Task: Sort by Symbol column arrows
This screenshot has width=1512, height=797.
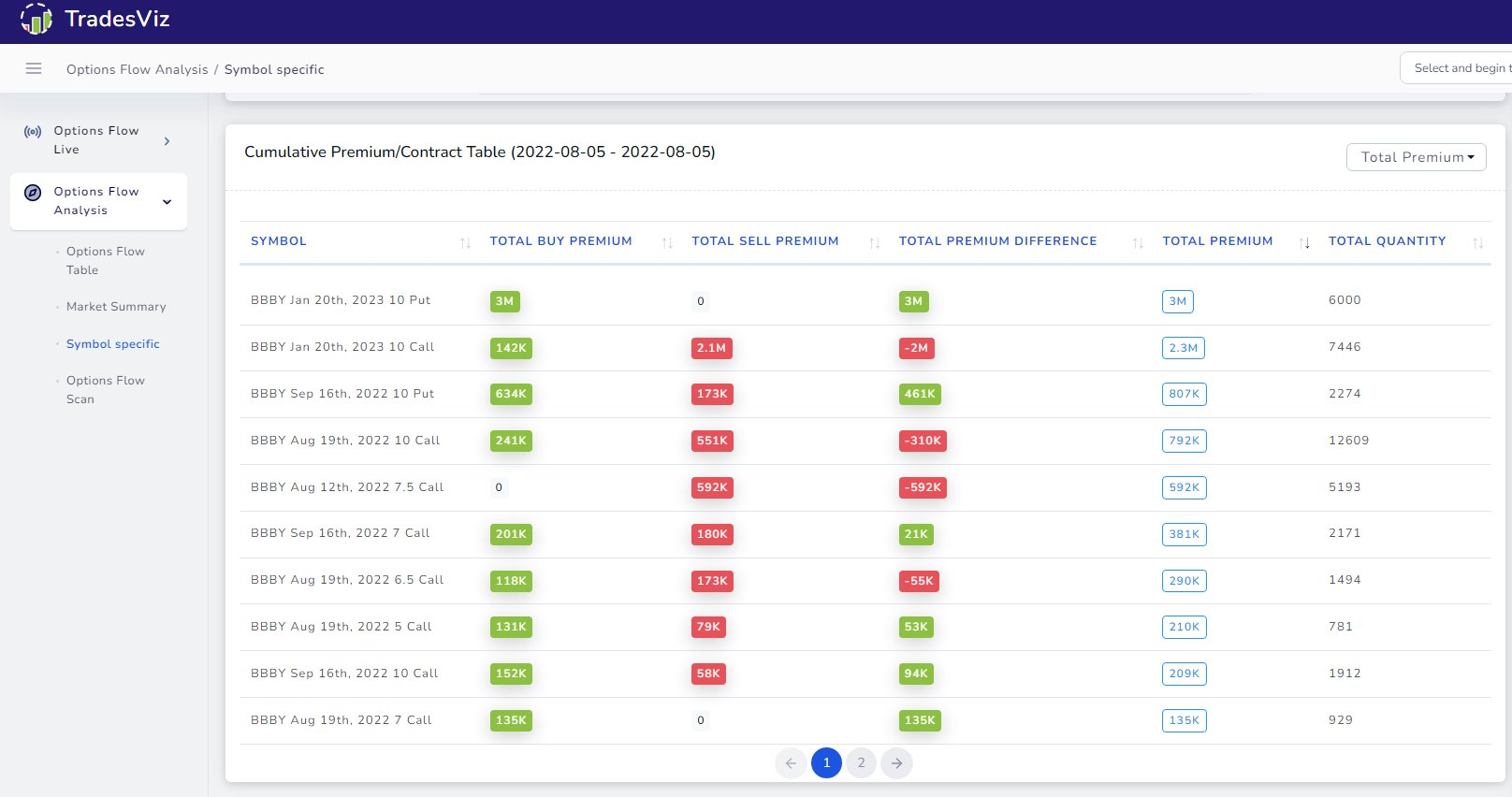Action: [465, 243]
